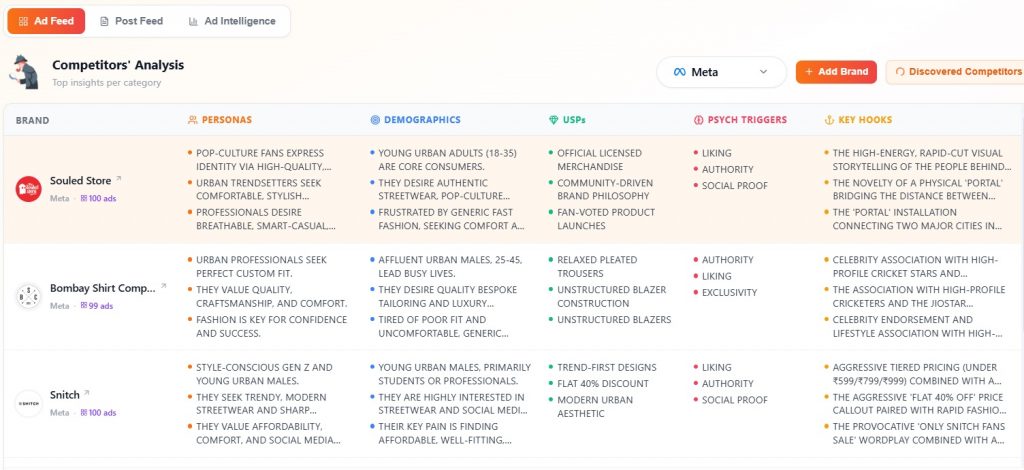Image resolution: width=1024 pixels, height=470 pixels.
Task: Click the Competitors' Analysis heading
Action: [x=118, y=65]
